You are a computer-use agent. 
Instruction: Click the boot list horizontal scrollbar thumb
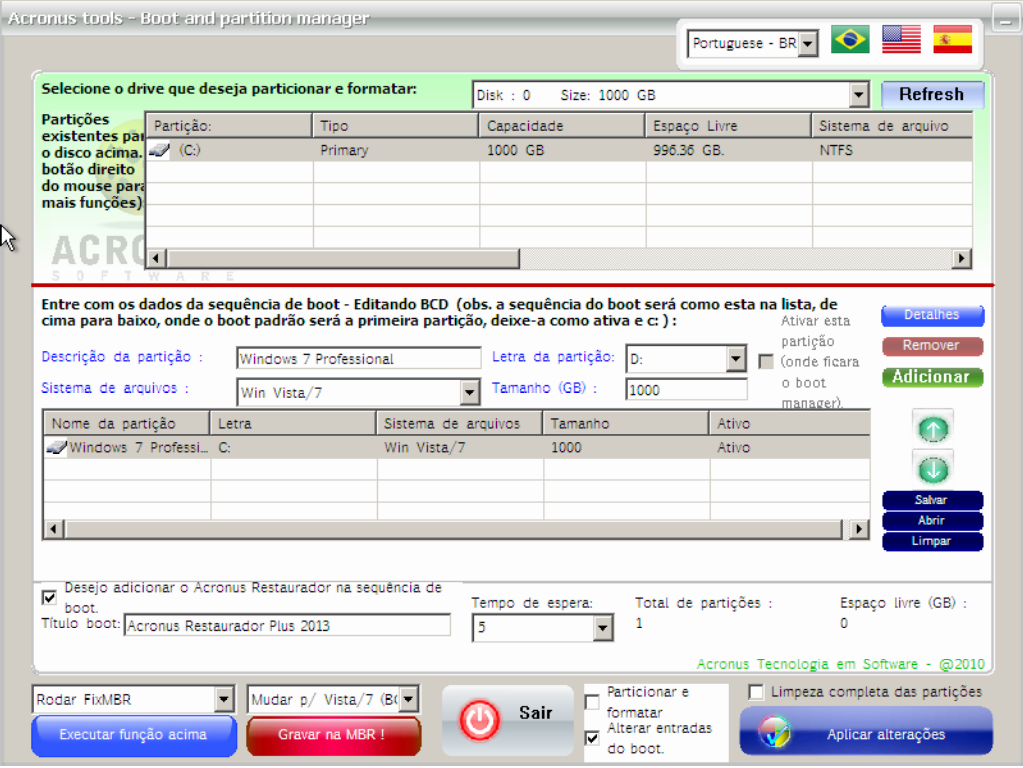pos(453,529)
